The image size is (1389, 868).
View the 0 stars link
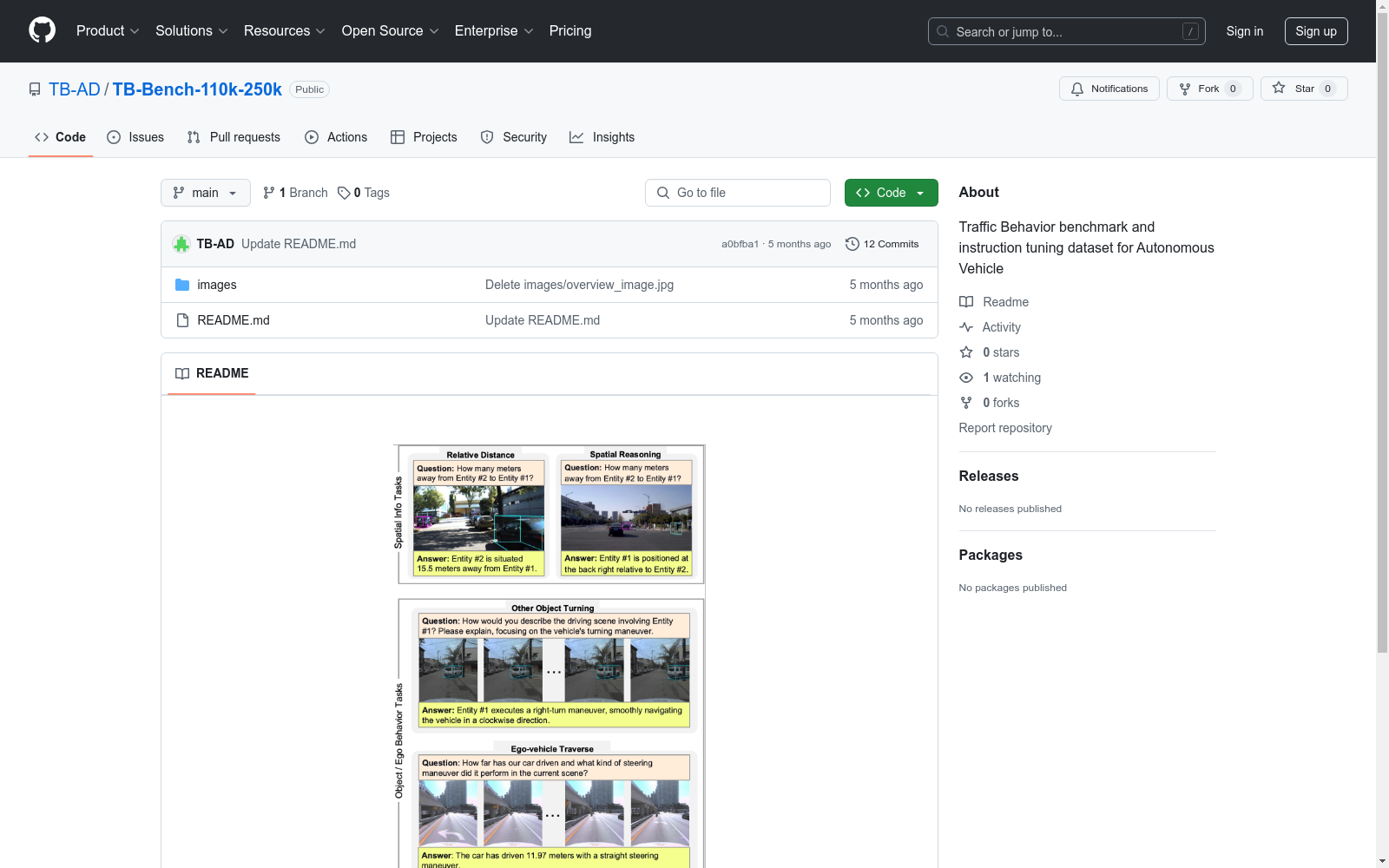click(x=990, y=352)
